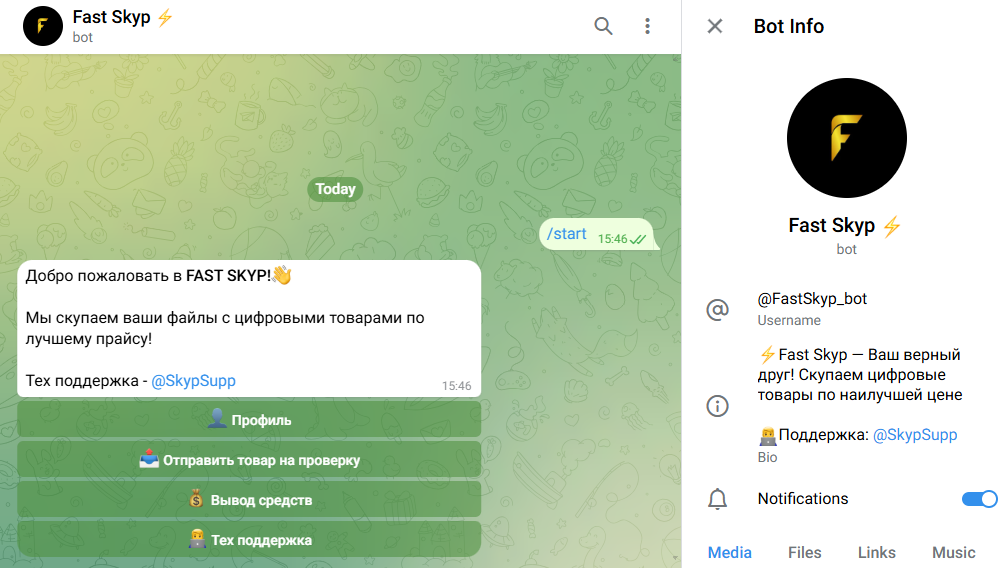Open @SkypSupp link in welcome message
Image resolution: width=1005 pixels, height=568 pixels.
point(194,381)
